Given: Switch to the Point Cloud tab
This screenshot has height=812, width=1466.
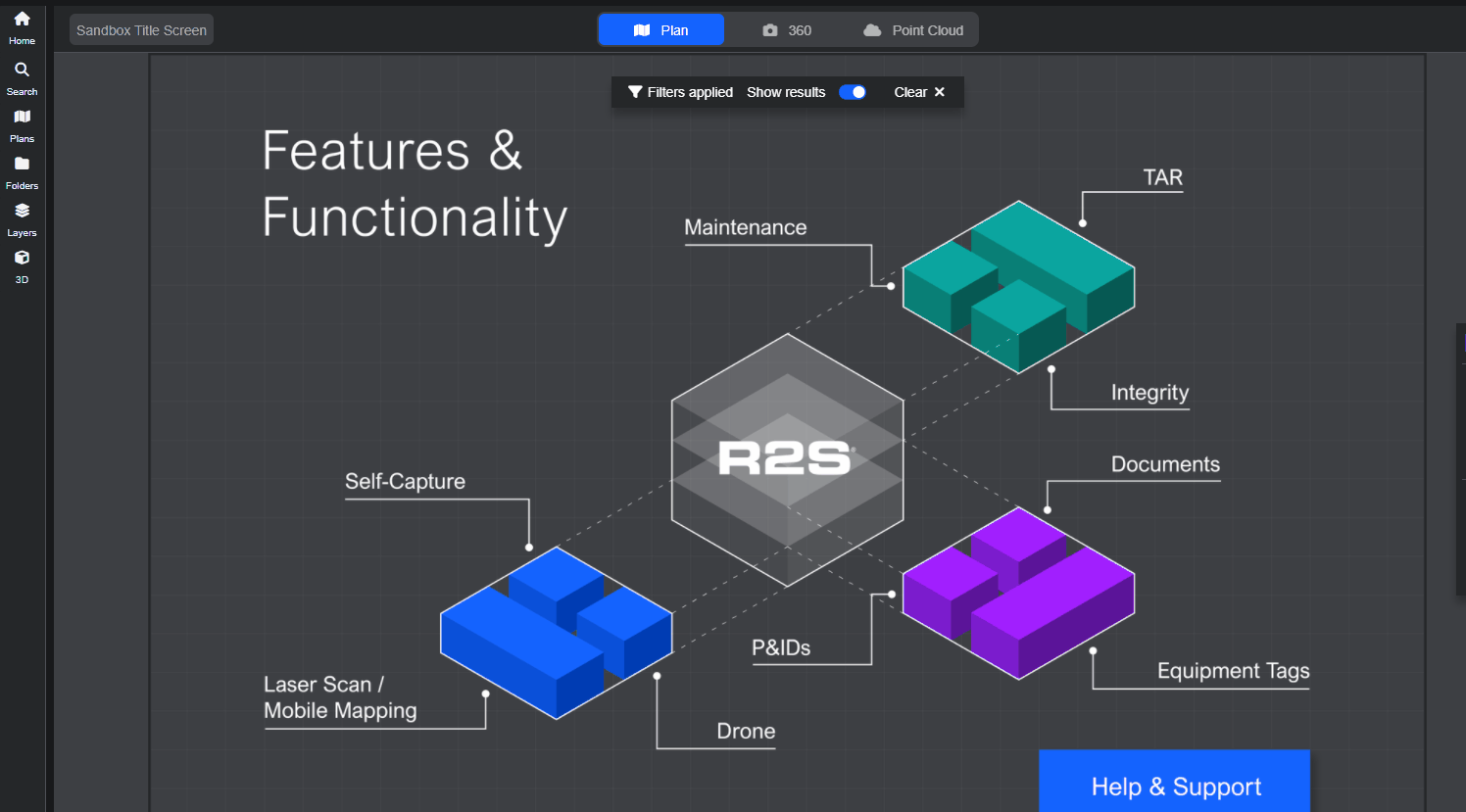Looking at the screenshot, I should (913, 30).
